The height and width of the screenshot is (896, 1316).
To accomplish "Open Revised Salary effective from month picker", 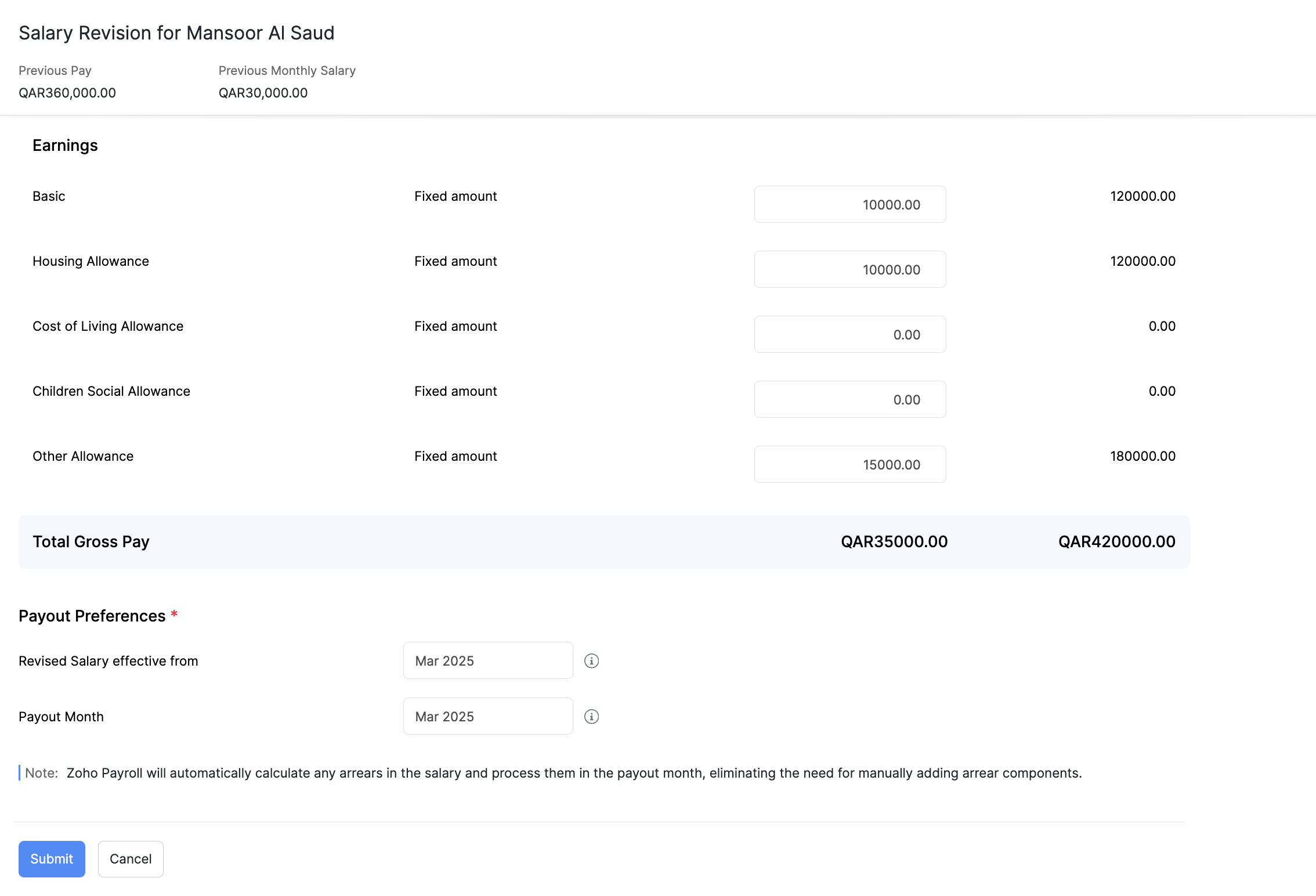I will click(488, 661).
